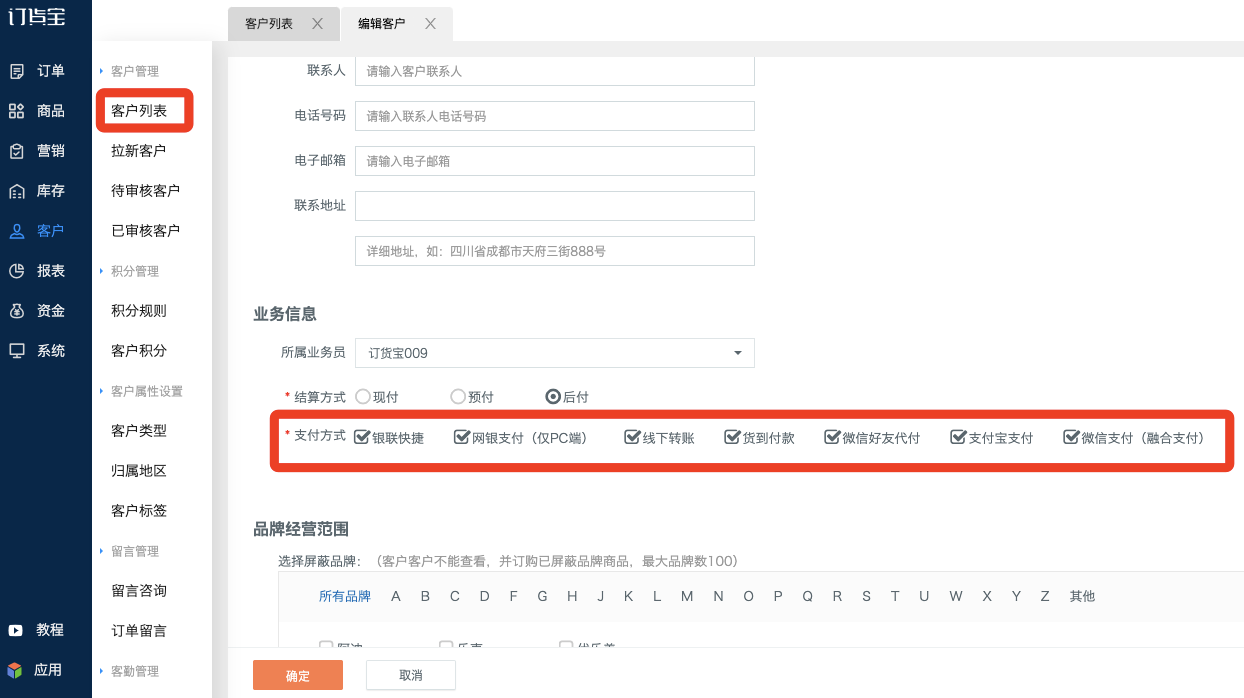Open the 所属业务员 dropdown

(555, 353)
